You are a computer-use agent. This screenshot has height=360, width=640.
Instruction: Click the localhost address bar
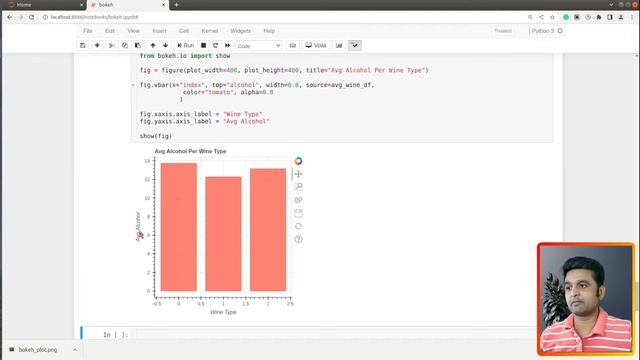(x=282, y=17)
